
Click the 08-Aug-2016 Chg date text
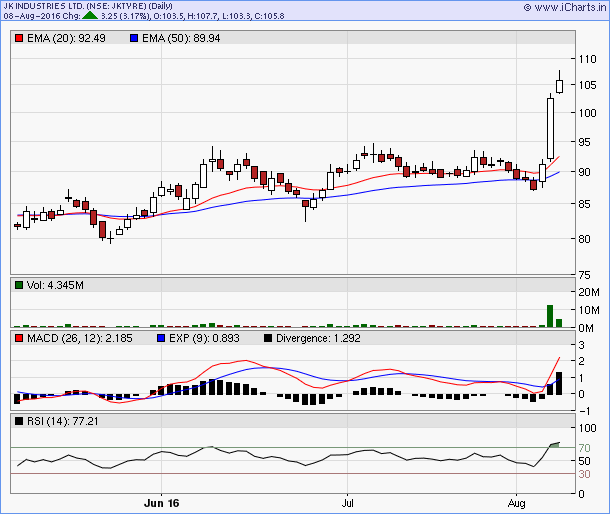(42, 16)
